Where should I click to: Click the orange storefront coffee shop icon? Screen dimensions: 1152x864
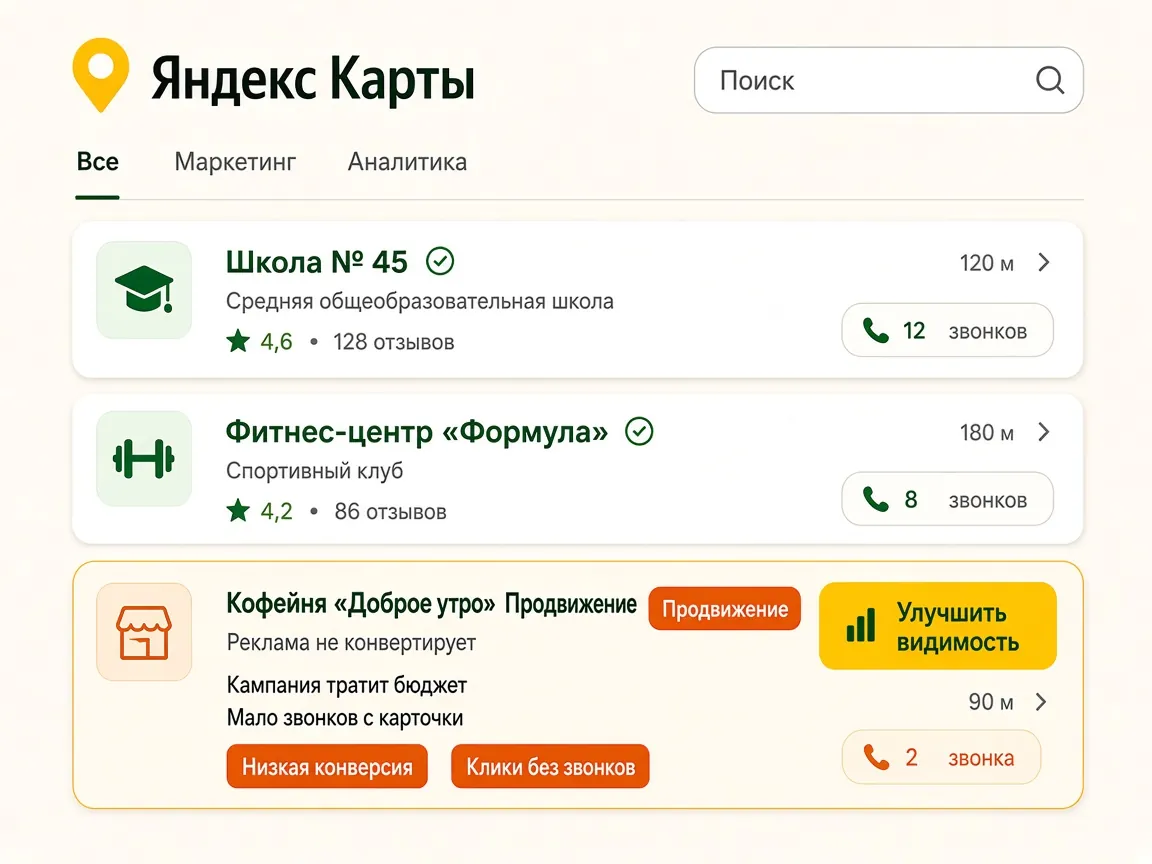point(144,632)
